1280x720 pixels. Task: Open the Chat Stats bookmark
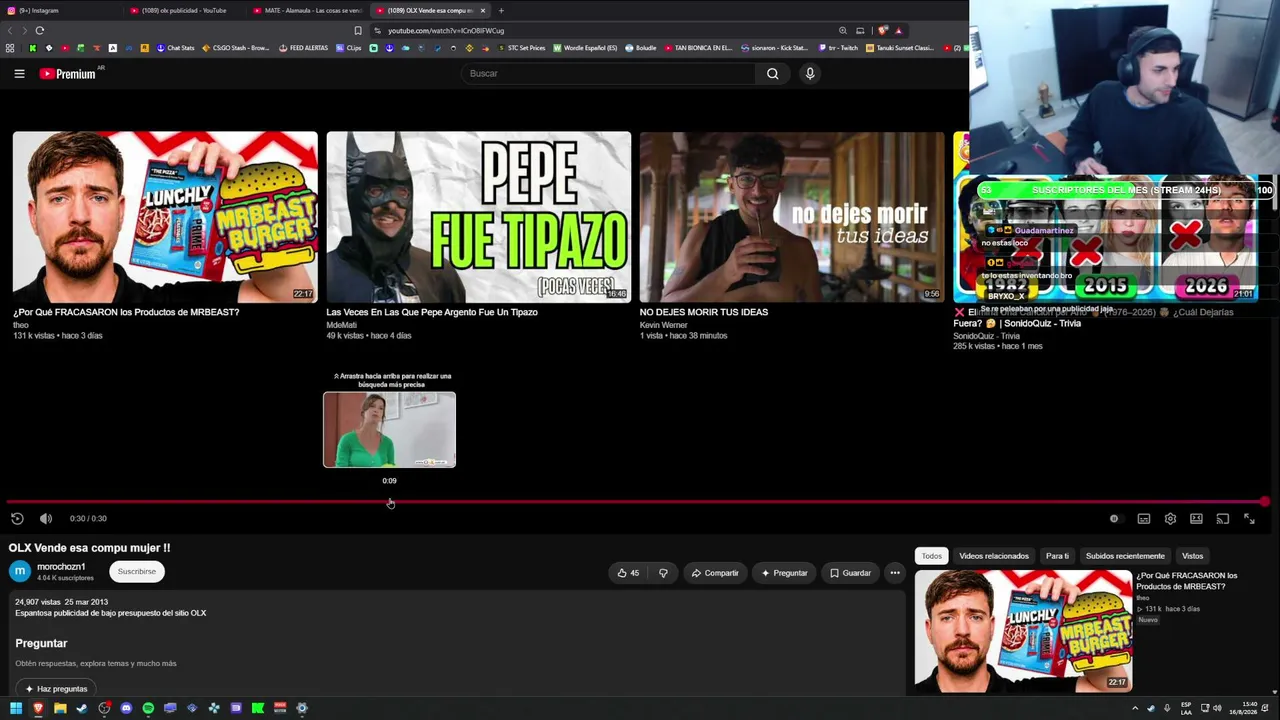175,48
